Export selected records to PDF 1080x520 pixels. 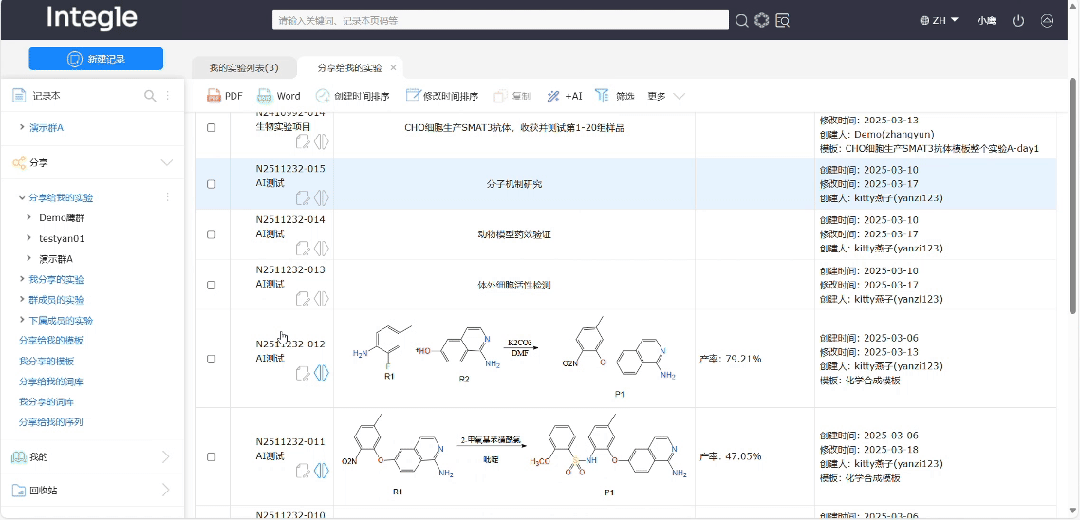pyautogui.click(x=225, y=96)
